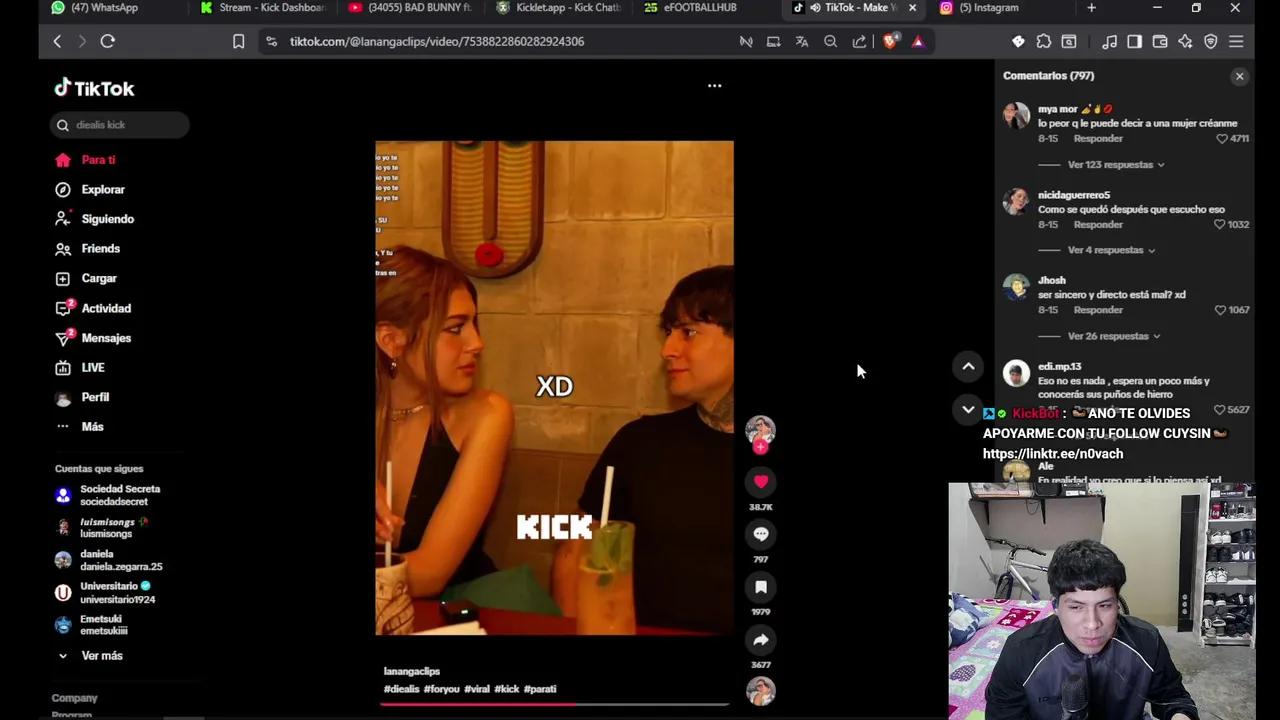Open the Explorar compass icon
The height and width of the screenshot is (720, 1280).
(x=63, y=189)
